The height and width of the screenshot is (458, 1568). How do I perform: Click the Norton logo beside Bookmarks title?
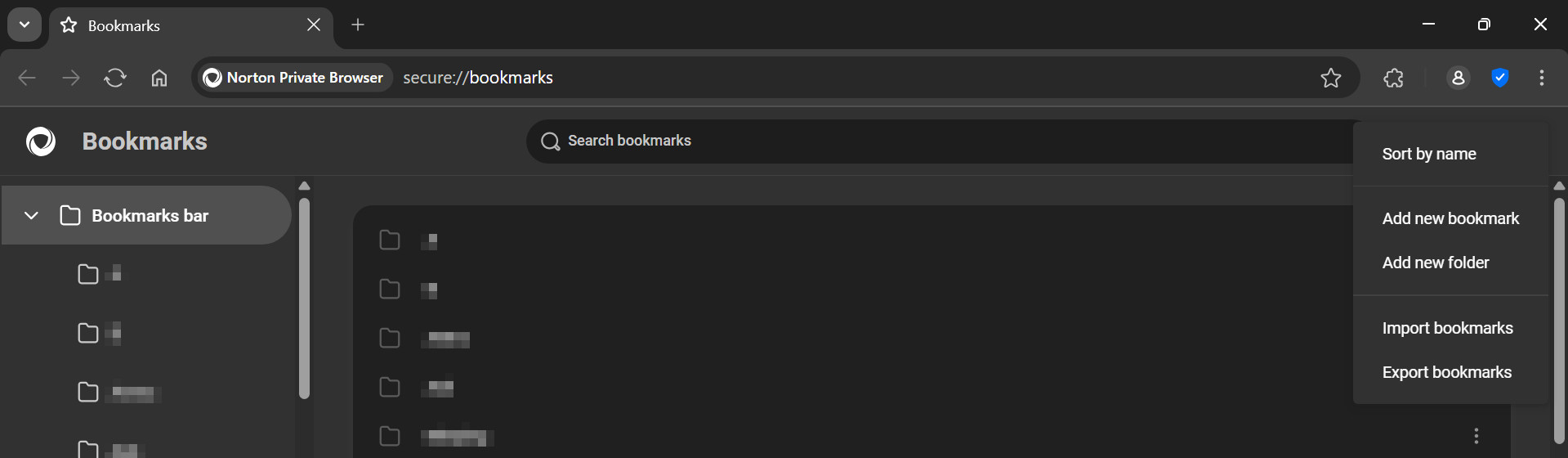coord(41,141)
